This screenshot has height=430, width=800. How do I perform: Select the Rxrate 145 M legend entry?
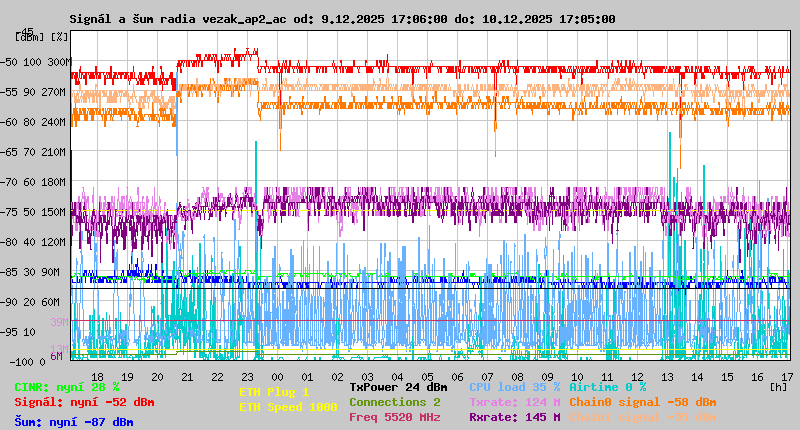point(514,417)
